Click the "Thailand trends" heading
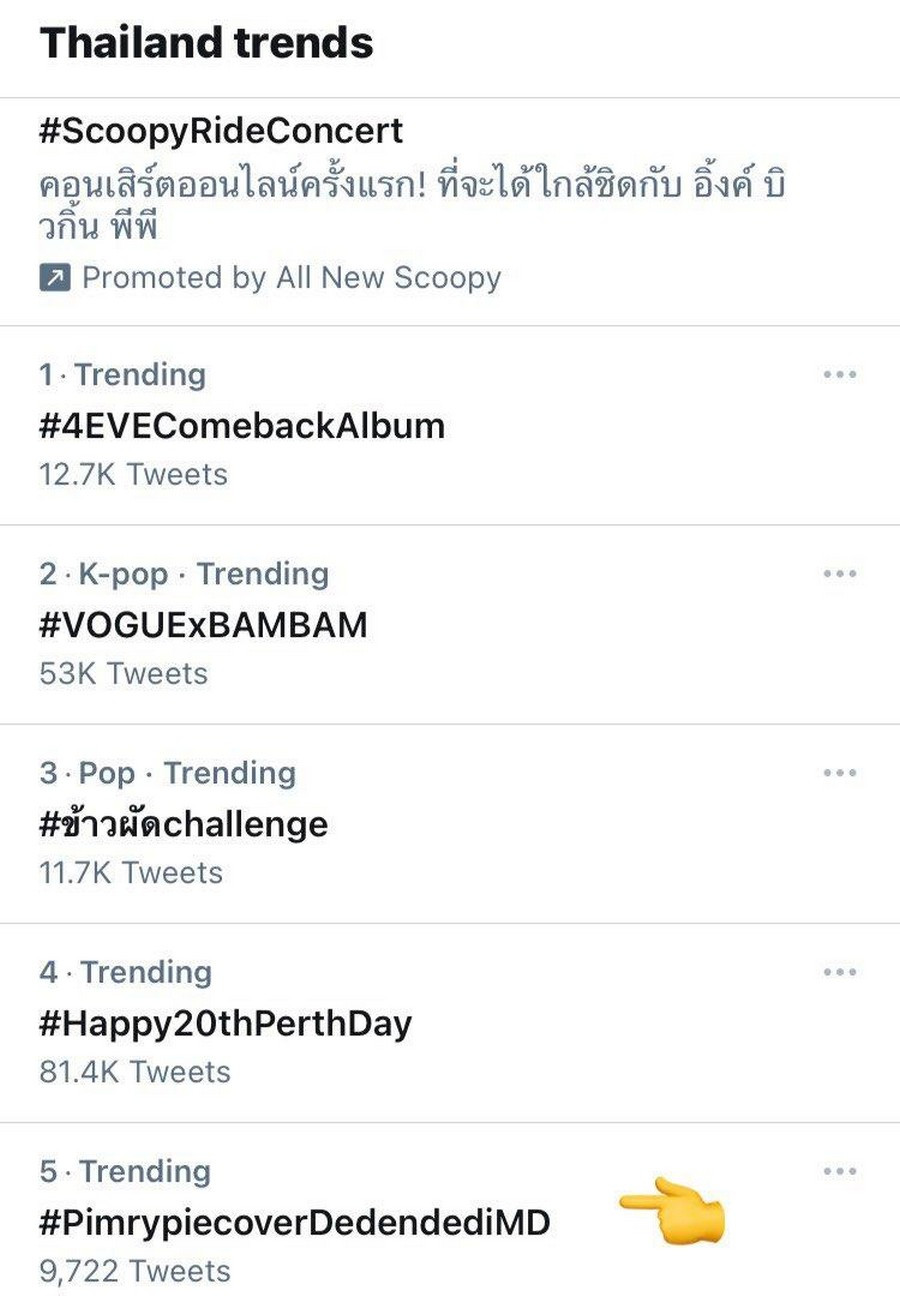The width and height of the screenshot is (900, 1309). click(x=206, y=44)
